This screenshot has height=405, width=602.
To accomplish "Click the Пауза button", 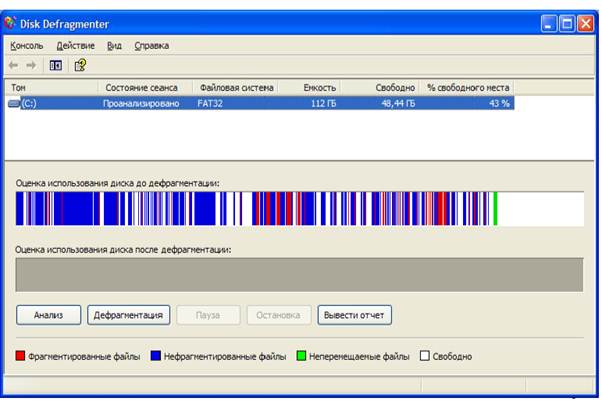I will [208, 315].
